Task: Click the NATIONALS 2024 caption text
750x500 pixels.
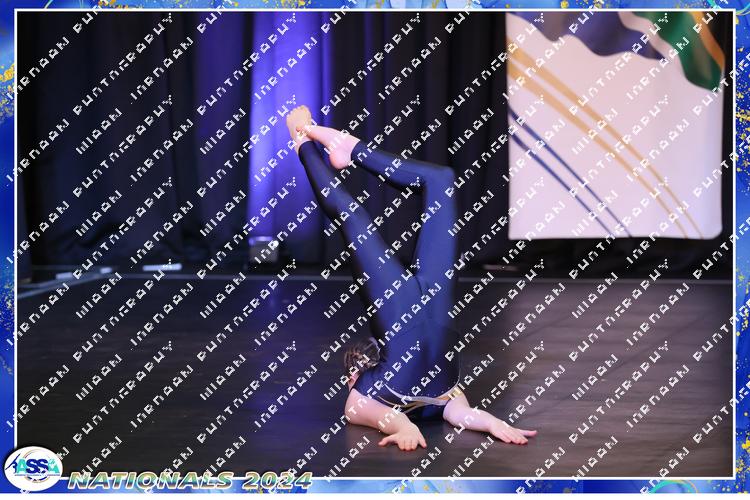Action: [190, 480]
